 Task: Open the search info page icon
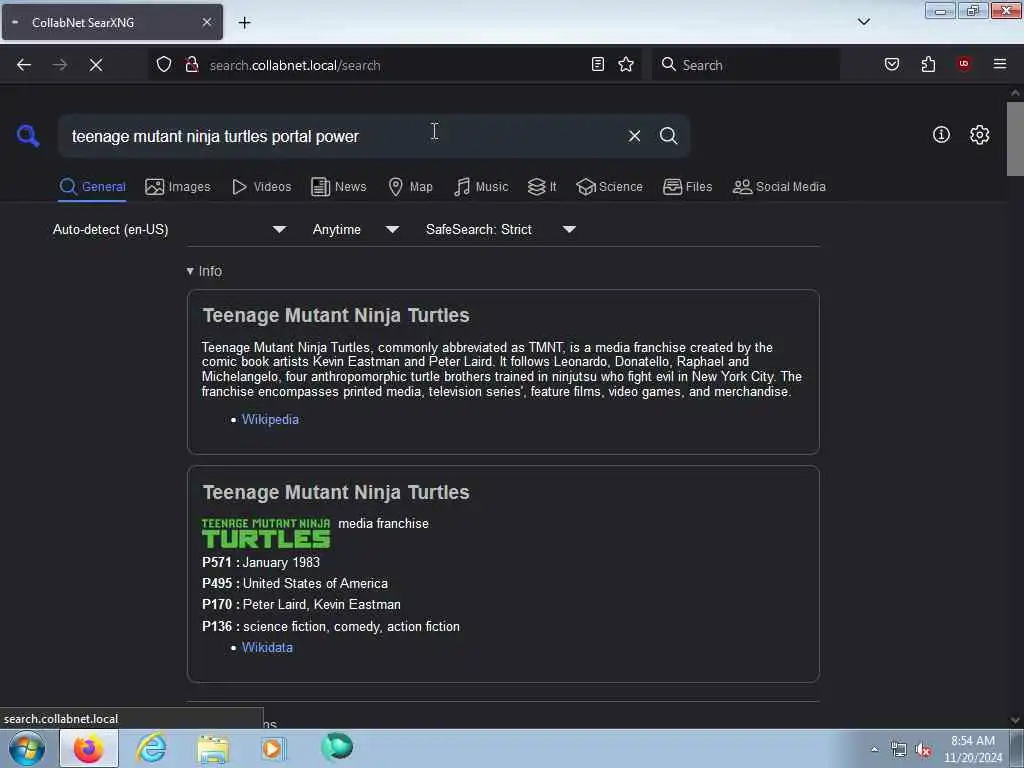[x=941, y=135]
